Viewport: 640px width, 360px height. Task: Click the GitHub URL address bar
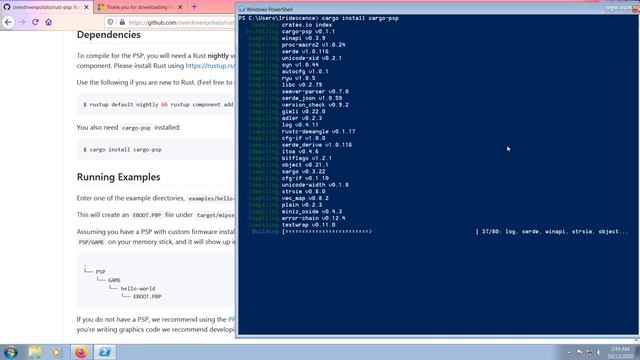click(x=181, y=22)
